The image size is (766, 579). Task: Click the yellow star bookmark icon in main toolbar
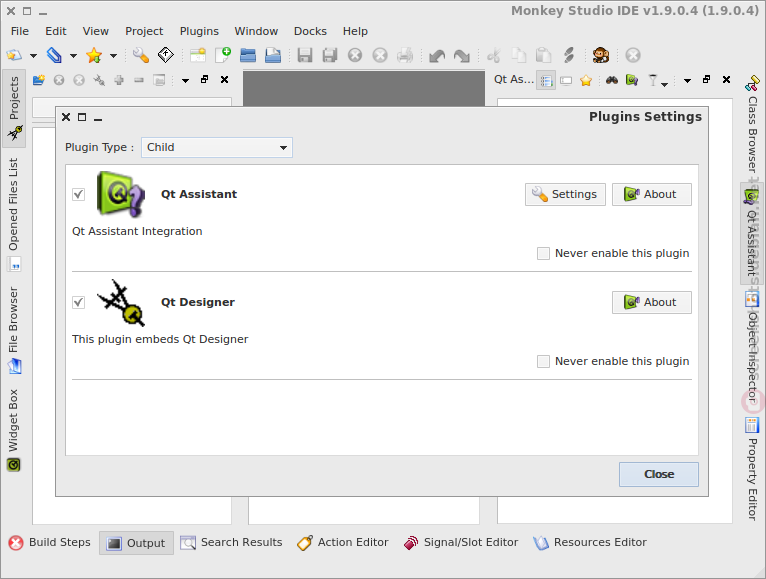(94, 55)
